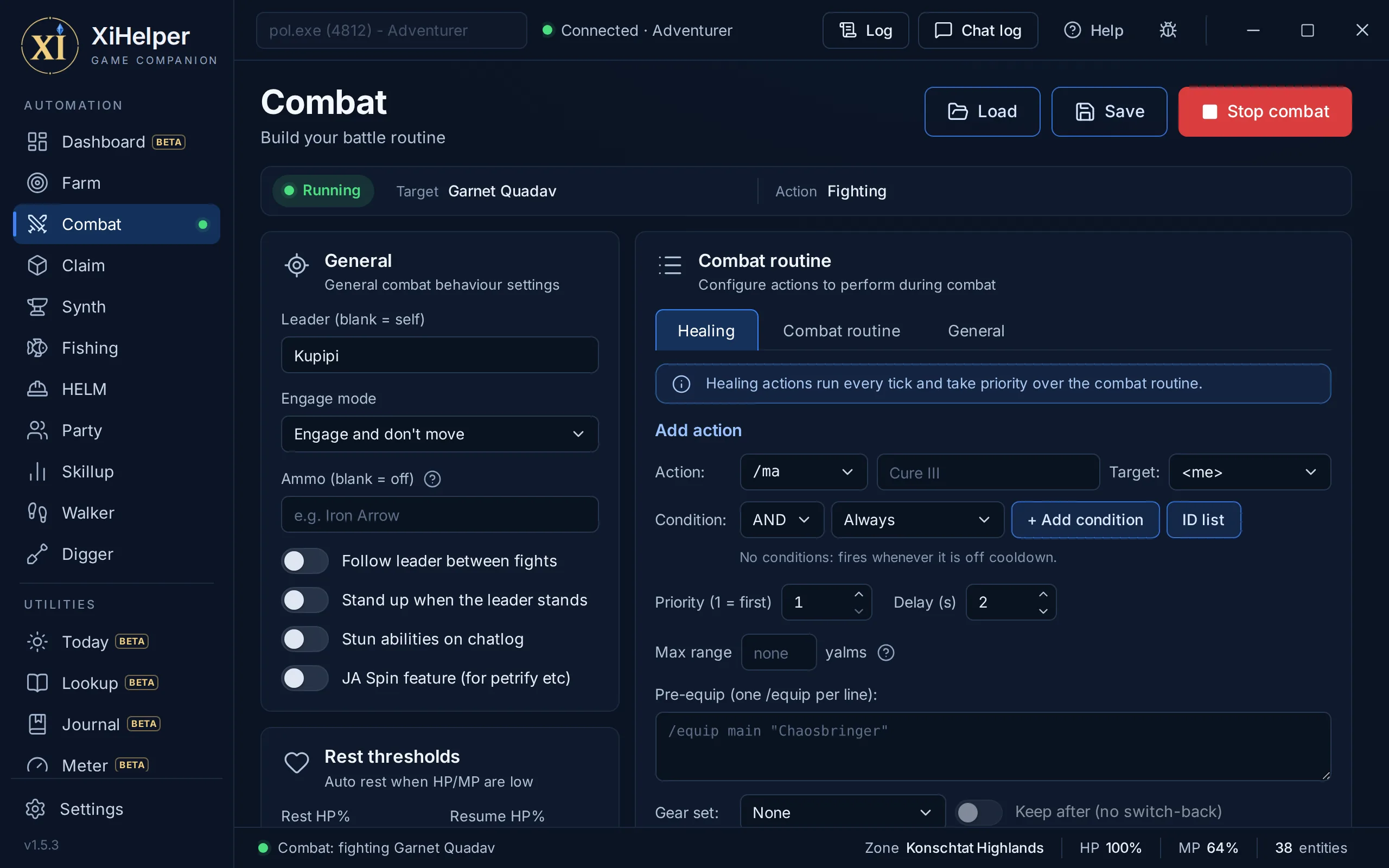This screenshot has height=868, width=1389.
Task: Click the Cure III action name field
Action: coord(988,472)
